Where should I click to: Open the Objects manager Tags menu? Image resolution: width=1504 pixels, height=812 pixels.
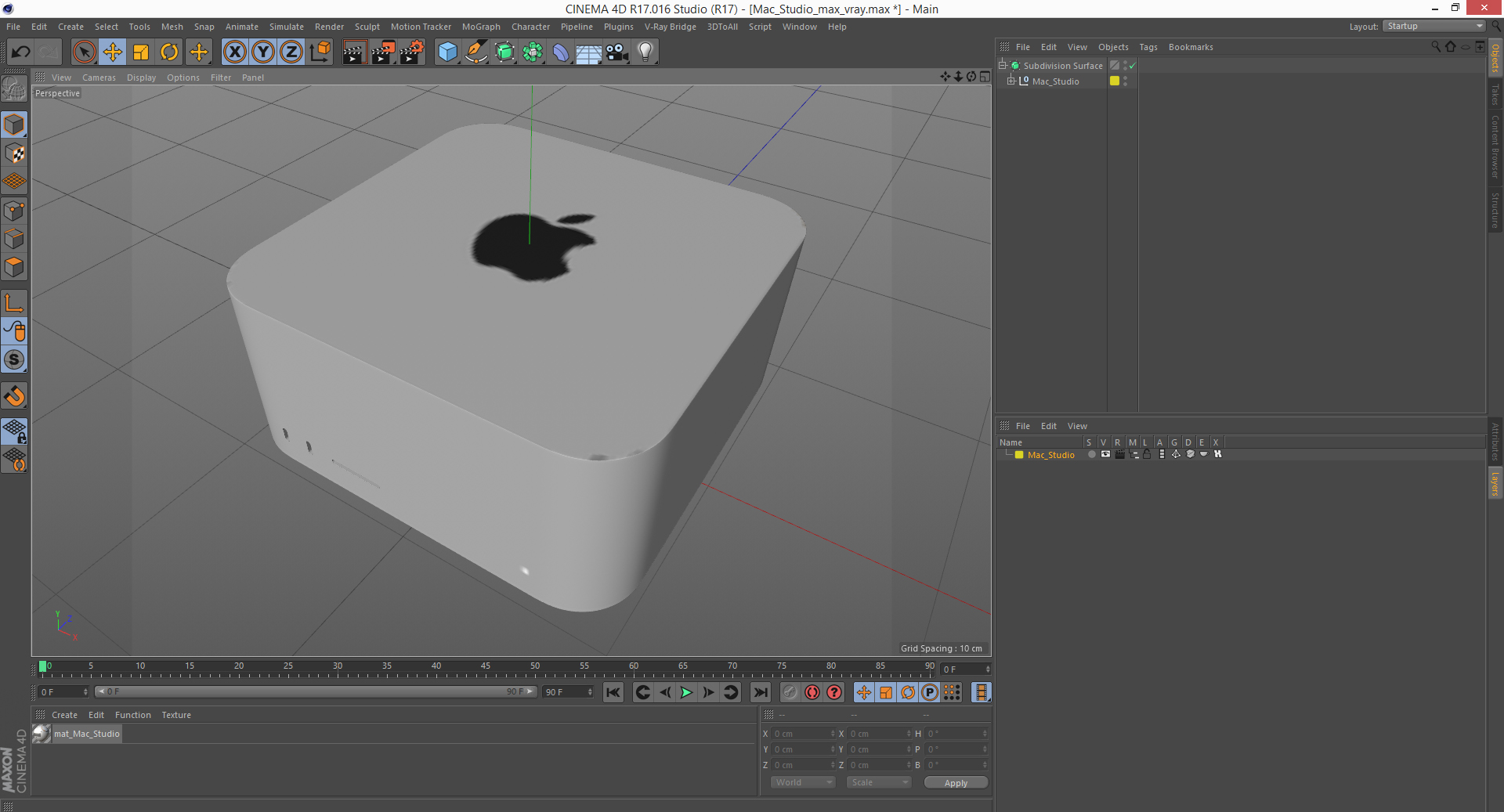(1148, 47)
